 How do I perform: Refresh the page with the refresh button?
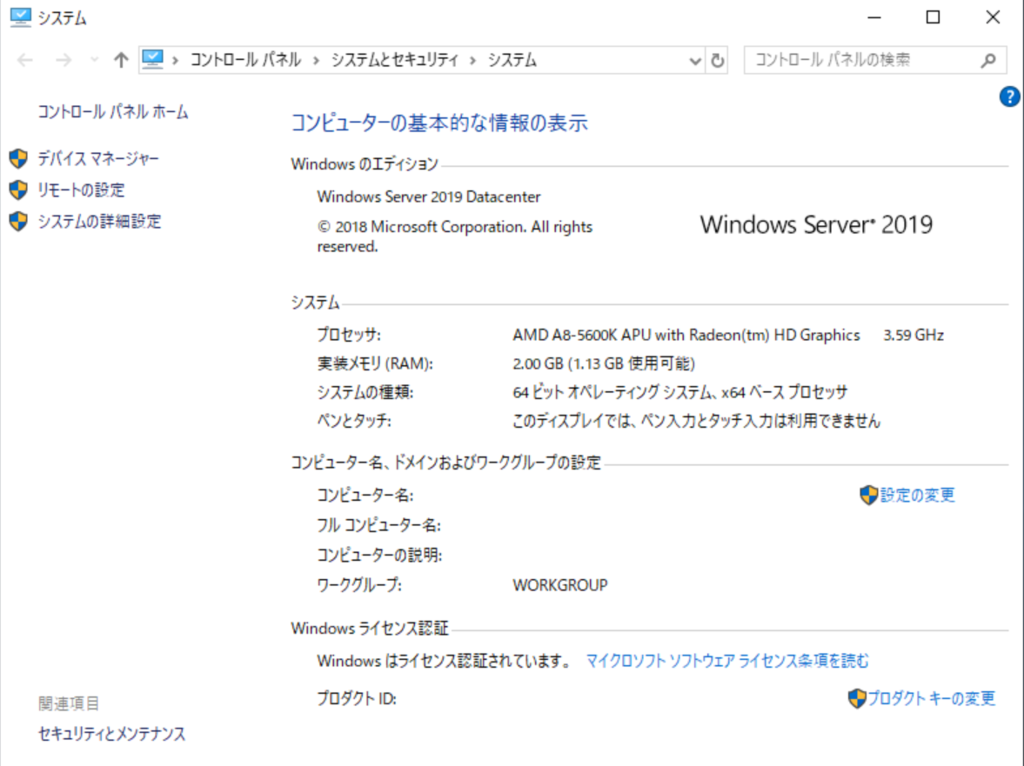pos(717,61)
